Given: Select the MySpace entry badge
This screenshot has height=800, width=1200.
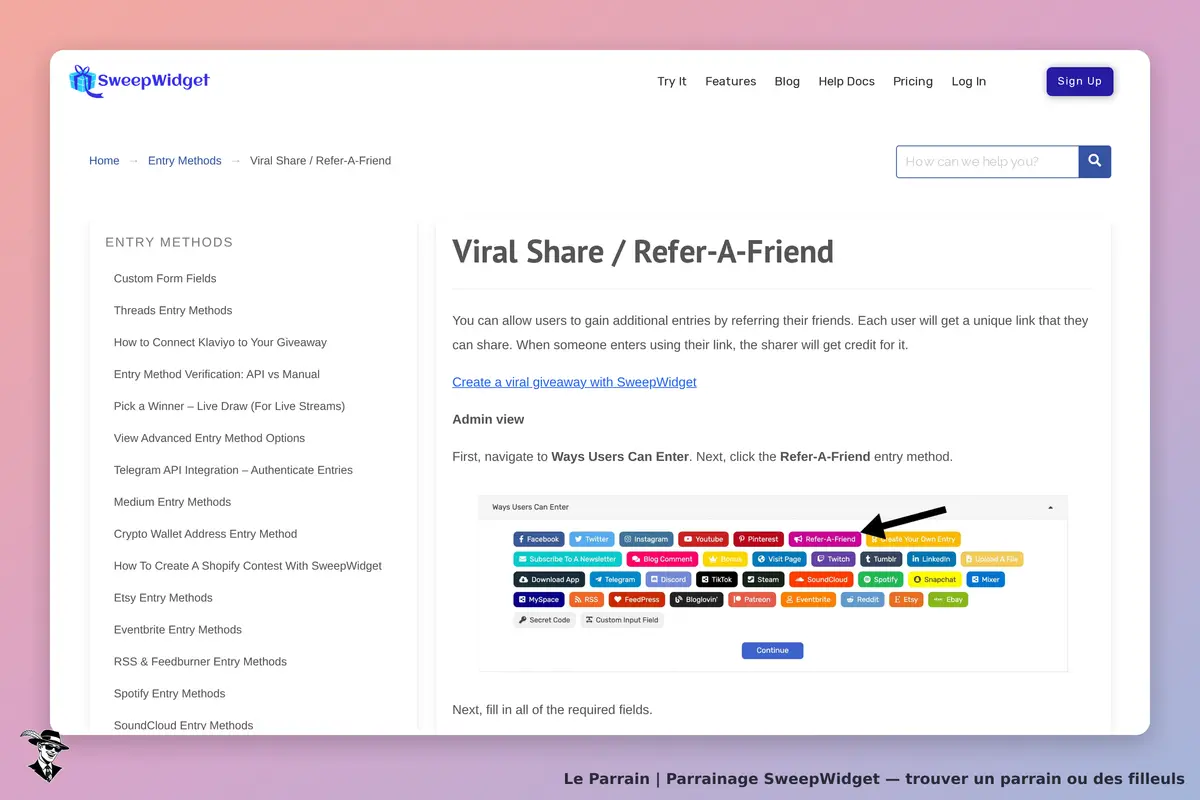Looking at the screenshot, I should coord(539,599).
